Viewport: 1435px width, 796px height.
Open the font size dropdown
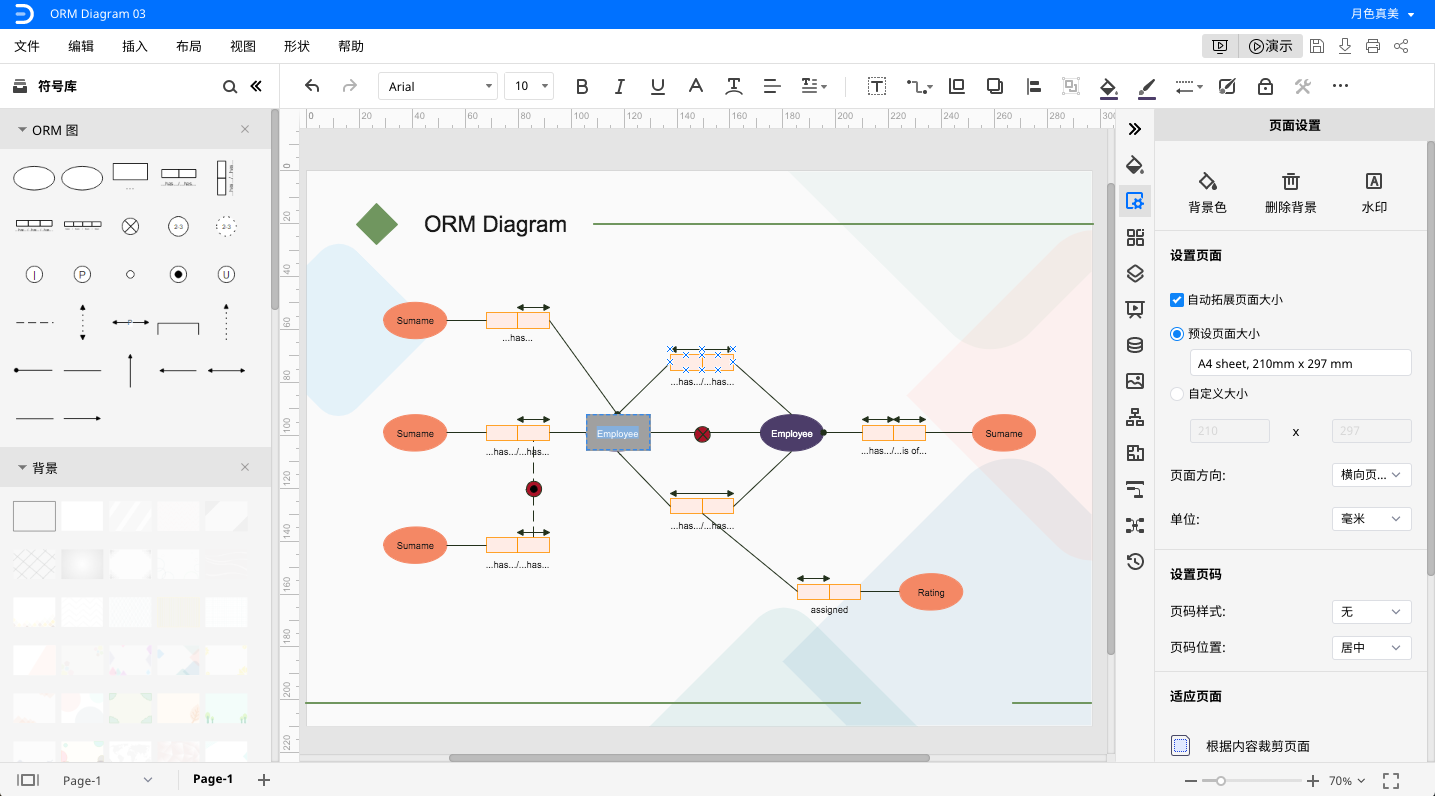(x=529, y=86)
